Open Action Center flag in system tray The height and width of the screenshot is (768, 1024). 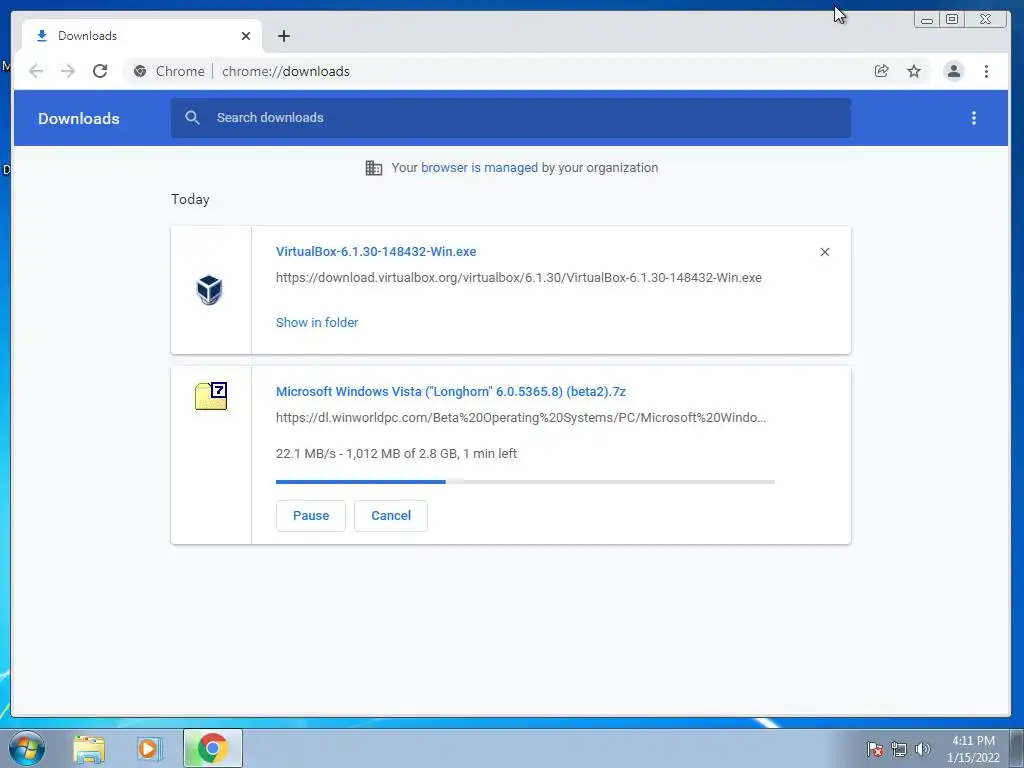[x=874, y=749]
